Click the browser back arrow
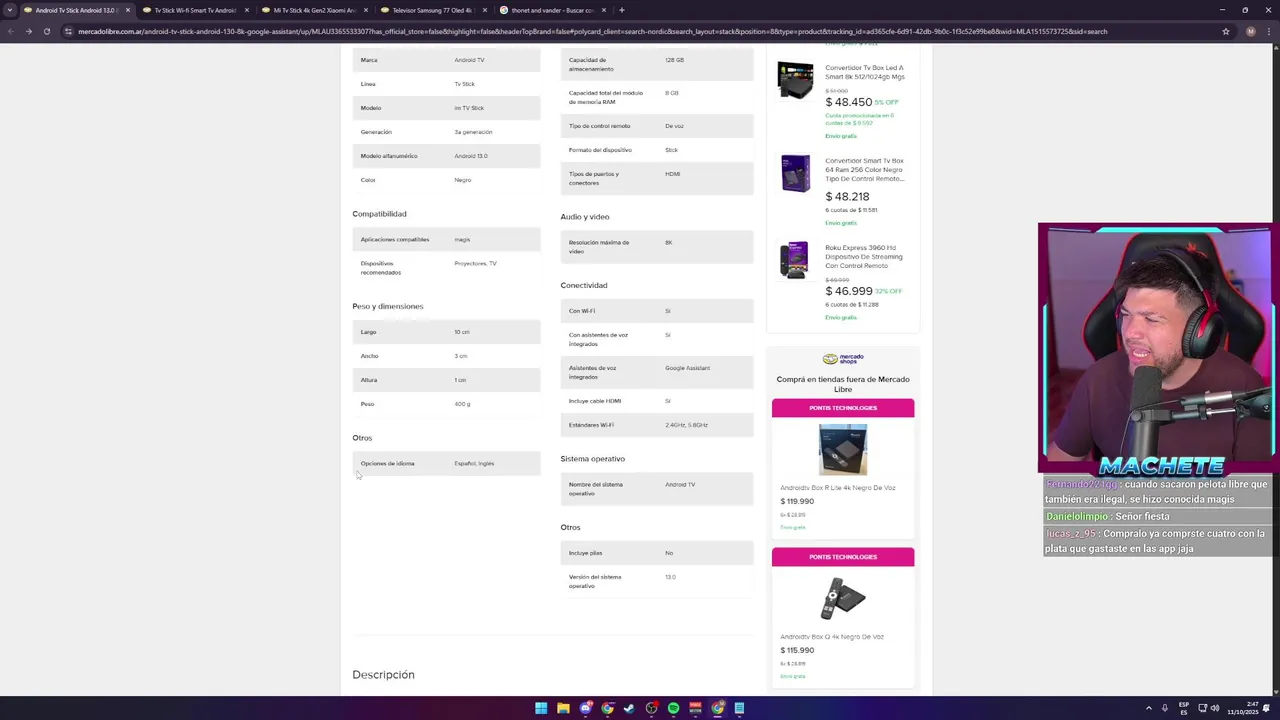This screenshot has width=1280, height=720. click(x=11, y=31)
